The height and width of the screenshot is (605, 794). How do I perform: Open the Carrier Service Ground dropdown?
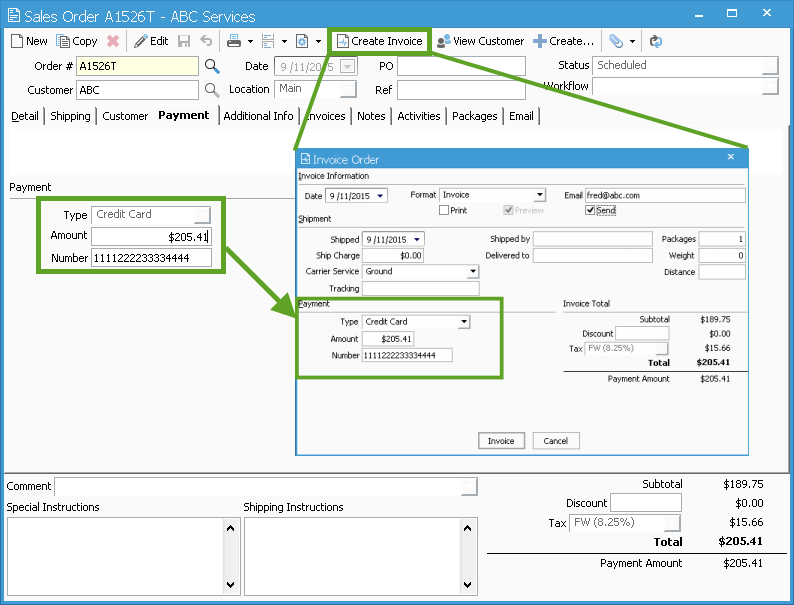pyautogui.click(x=472, y=271)
